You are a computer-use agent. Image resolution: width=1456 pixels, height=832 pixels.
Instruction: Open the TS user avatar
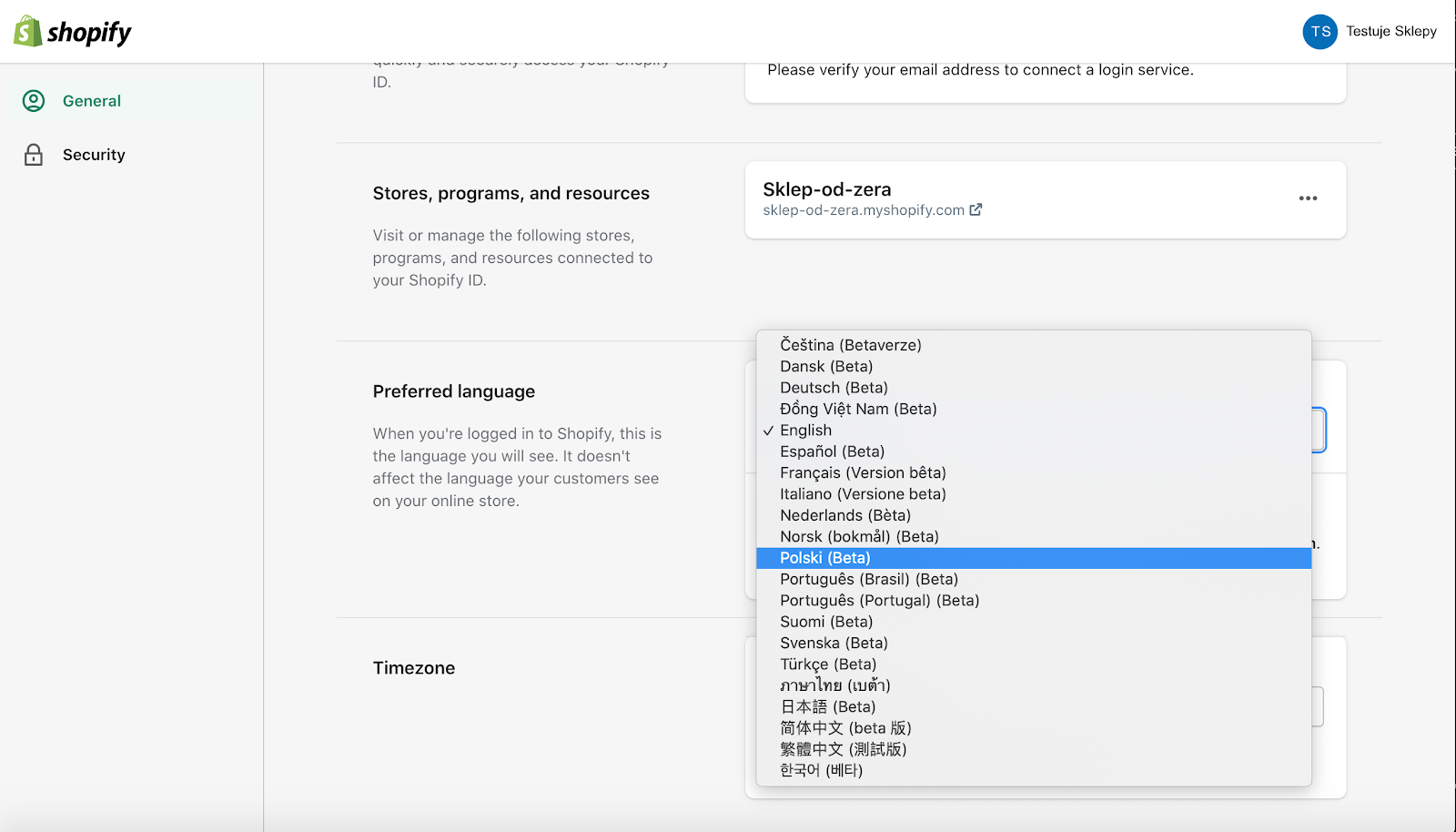point(1319,32)
